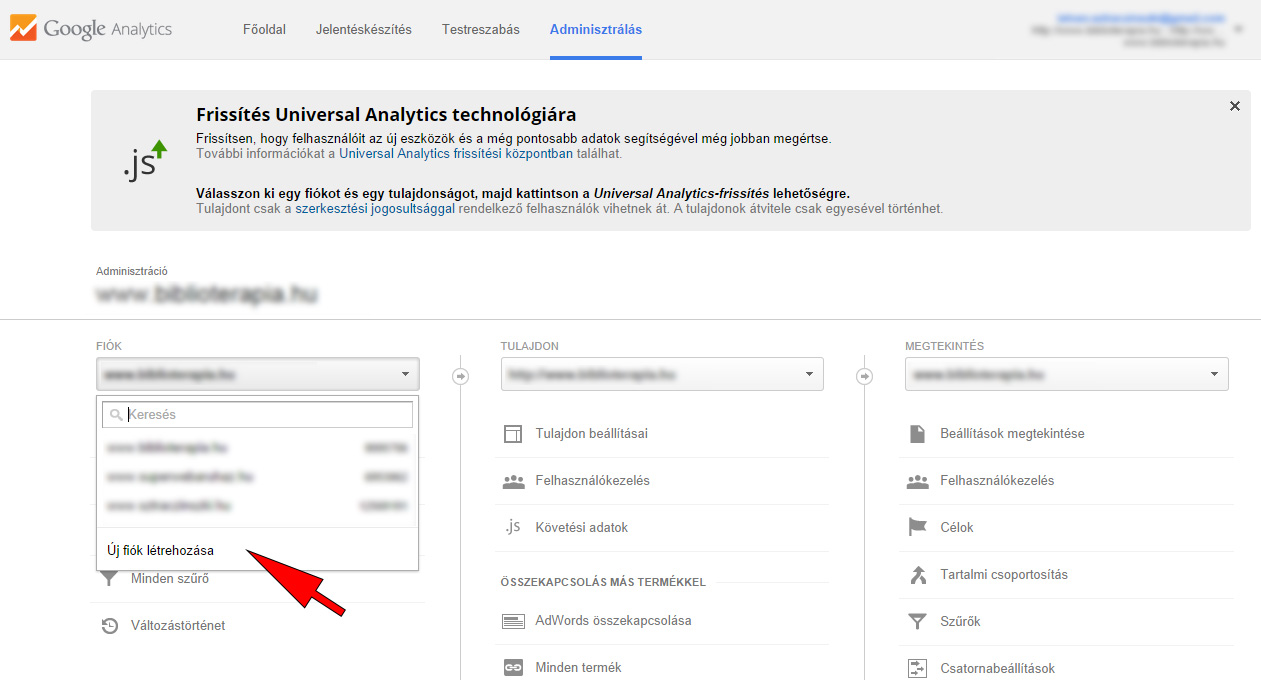Click the flag icon beside Célok
Viewport: 1261px width, 680px height.
(x=917, y=527)
